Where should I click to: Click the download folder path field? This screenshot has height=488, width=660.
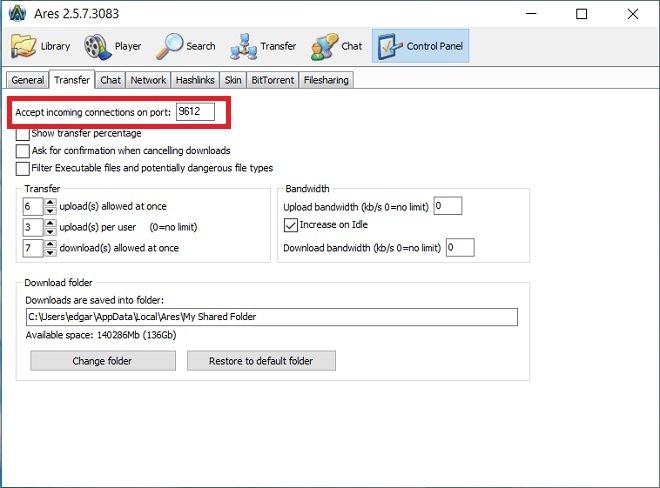[x=271, y=317]
